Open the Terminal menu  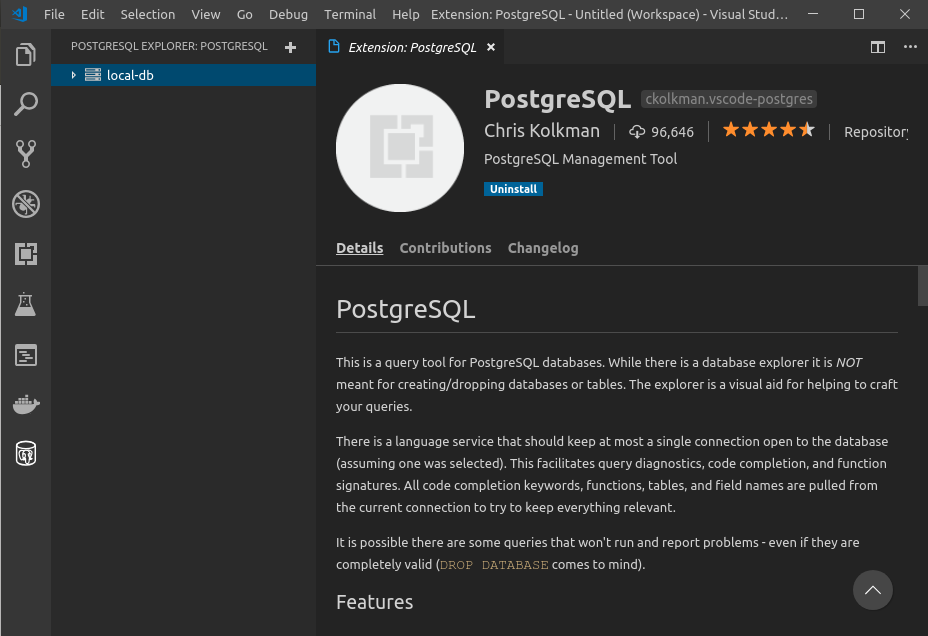coord(349,14)
